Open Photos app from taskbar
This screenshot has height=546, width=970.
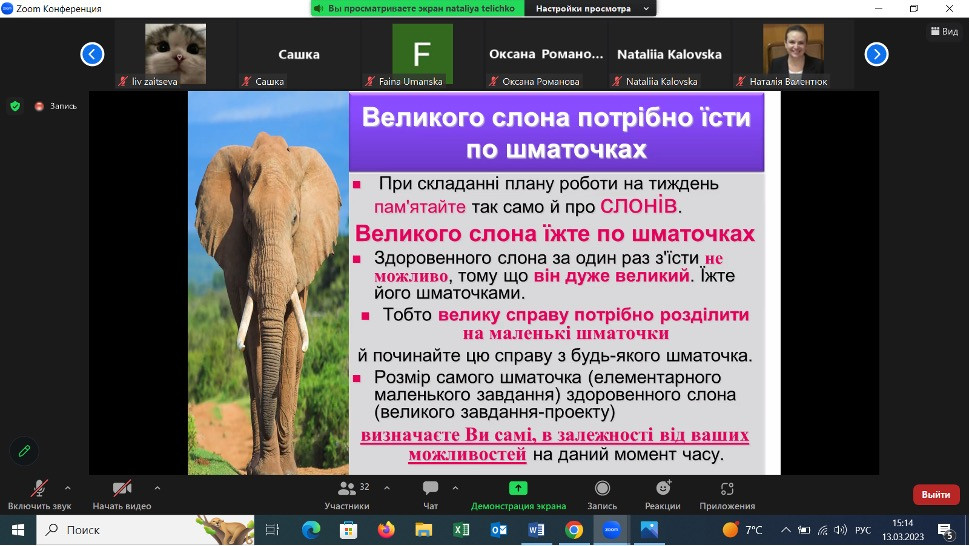649,530
